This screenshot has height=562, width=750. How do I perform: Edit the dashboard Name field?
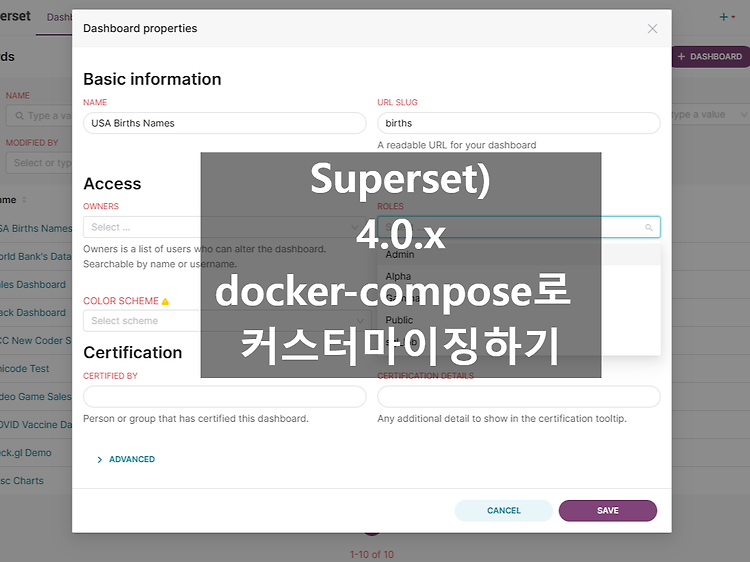tap(225, 123)
